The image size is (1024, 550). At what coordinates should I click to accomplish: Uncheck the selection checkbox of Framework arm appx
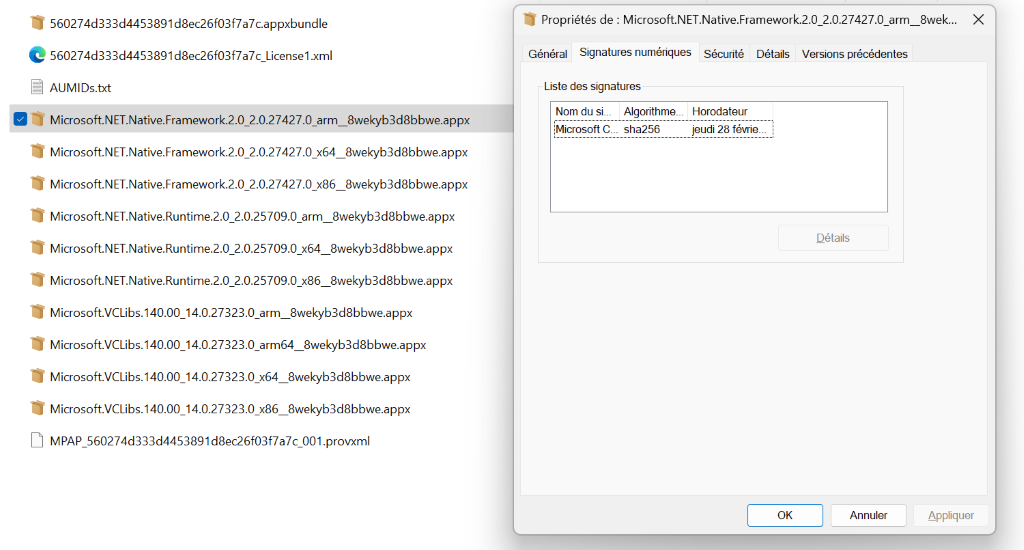(x=20, y=120)
